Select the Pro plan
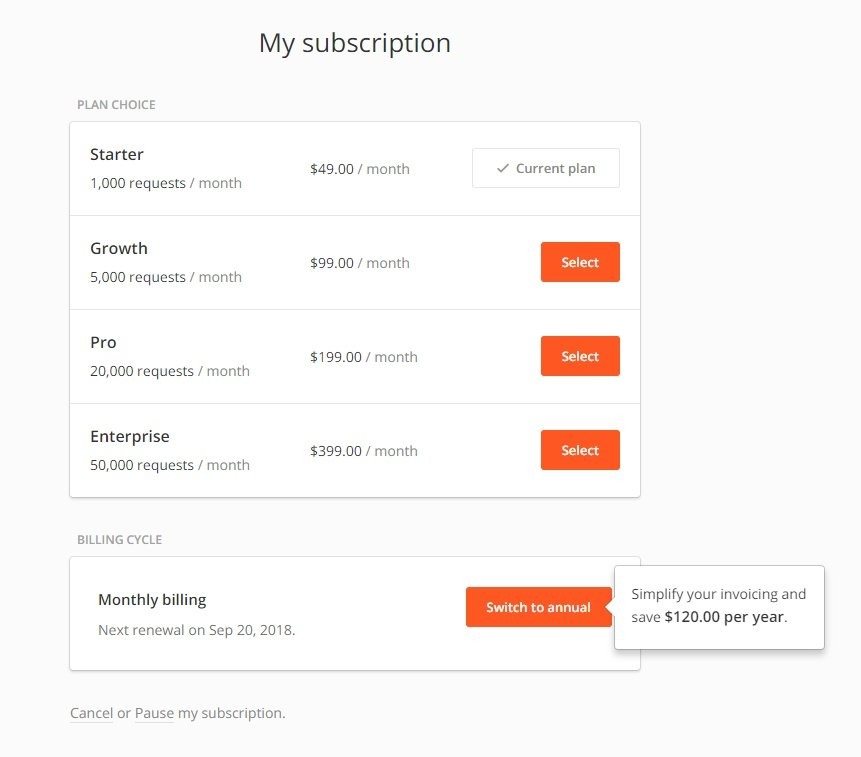861x757 pixels. pyautogui.click(x=580, y=356)
